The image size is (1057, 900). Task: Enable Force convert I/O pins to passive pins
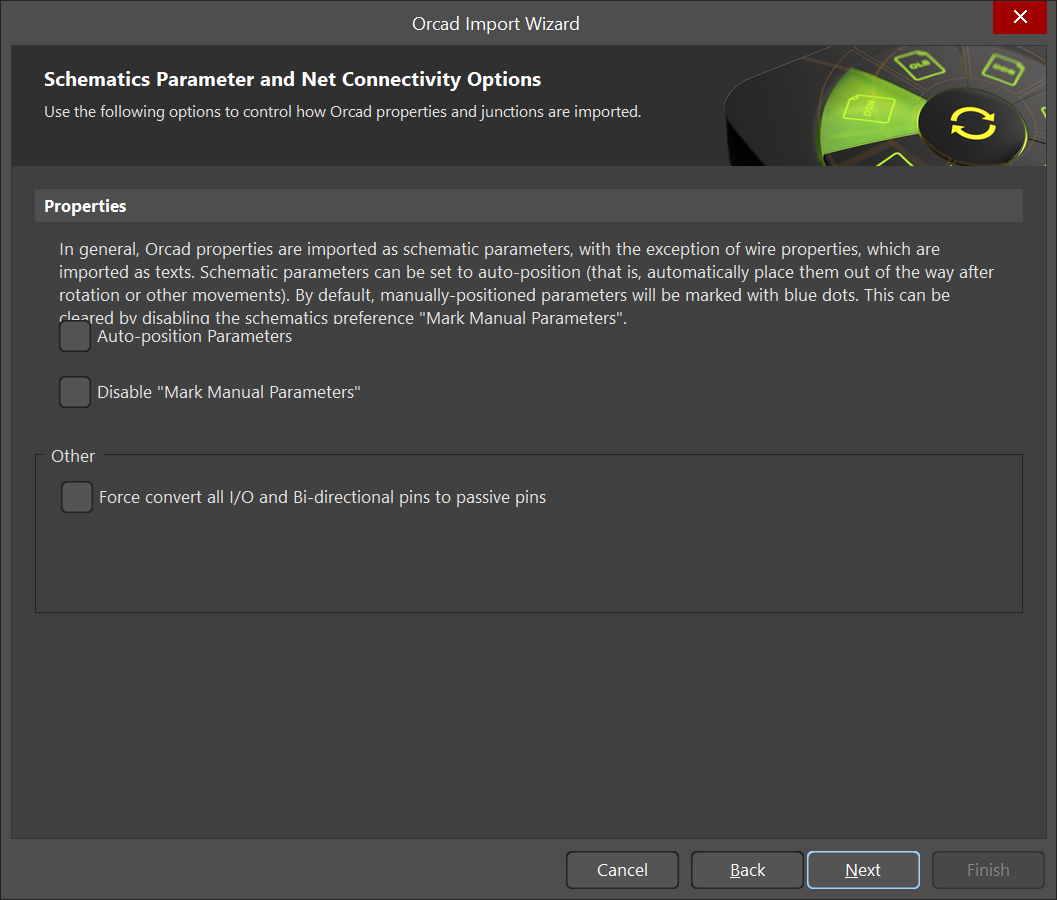coord(76,497)
